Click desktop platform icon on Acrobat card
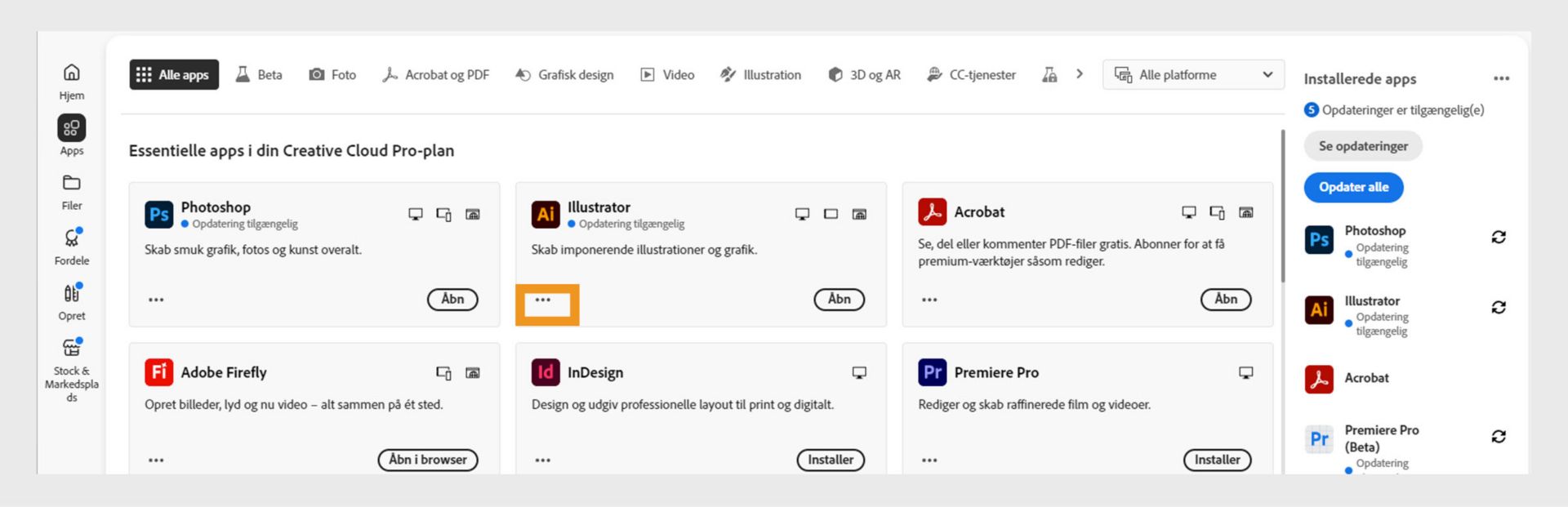Image resolution: width=1568 pixels, height=507 pixels. (1189, 212)
